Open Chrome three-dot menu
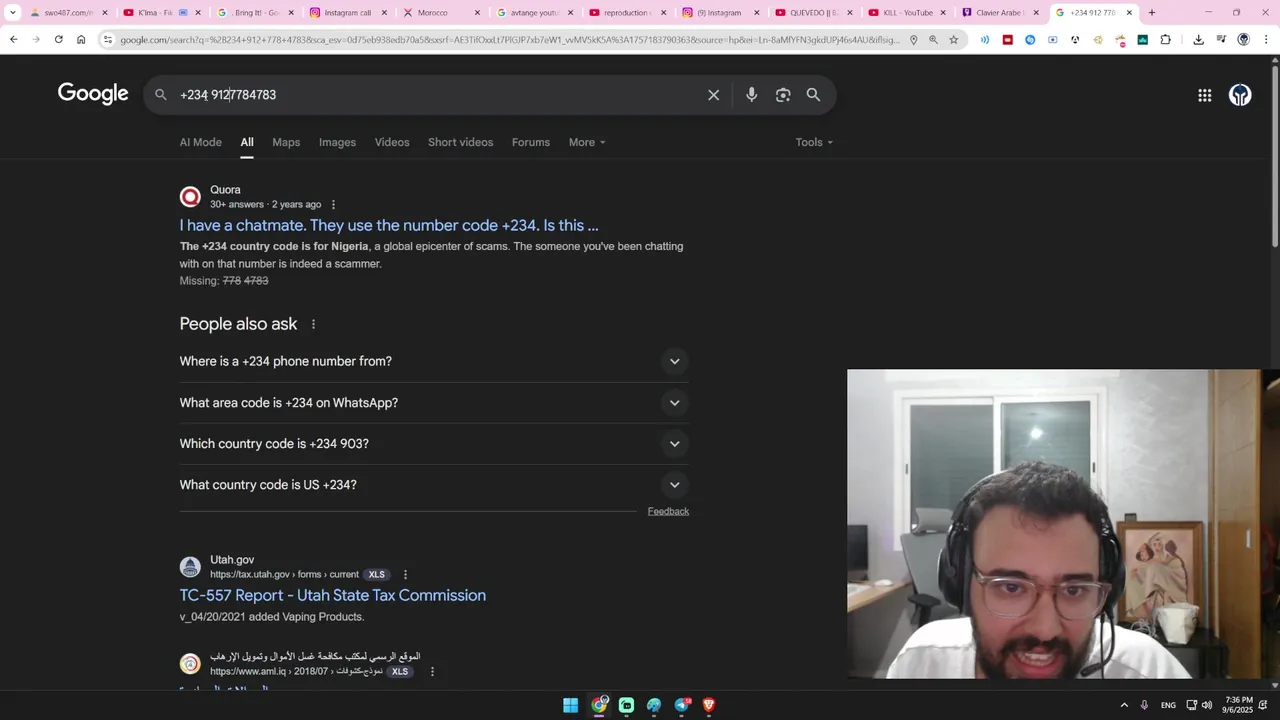 [x=1266, y=40]
